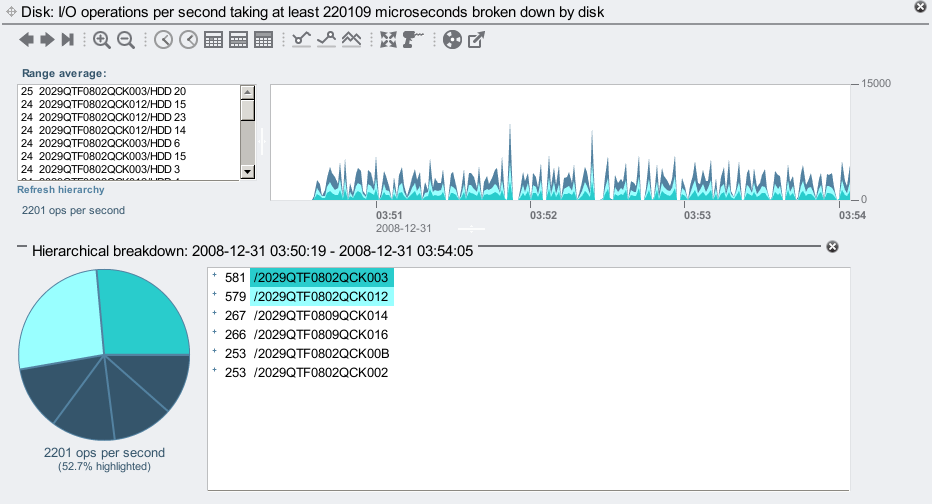Viewport: 932px width, 504px height.
Task: Click the zoom out magnifier icon
Action: [x=126, y=40]
